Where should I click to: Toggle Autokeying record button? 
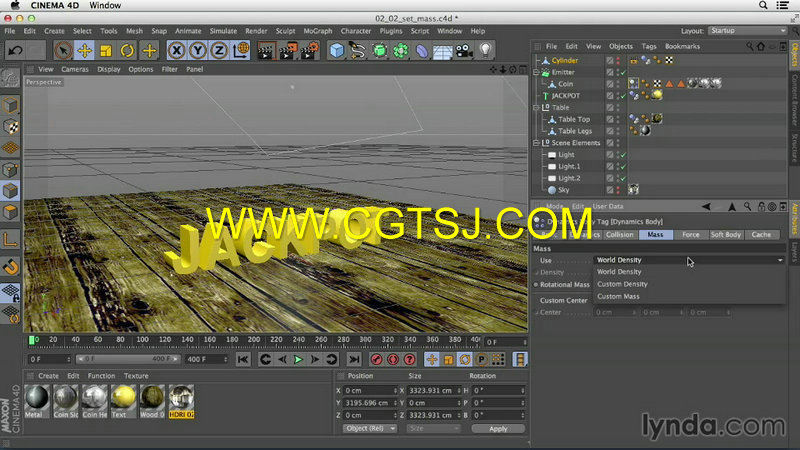(393, 359)
